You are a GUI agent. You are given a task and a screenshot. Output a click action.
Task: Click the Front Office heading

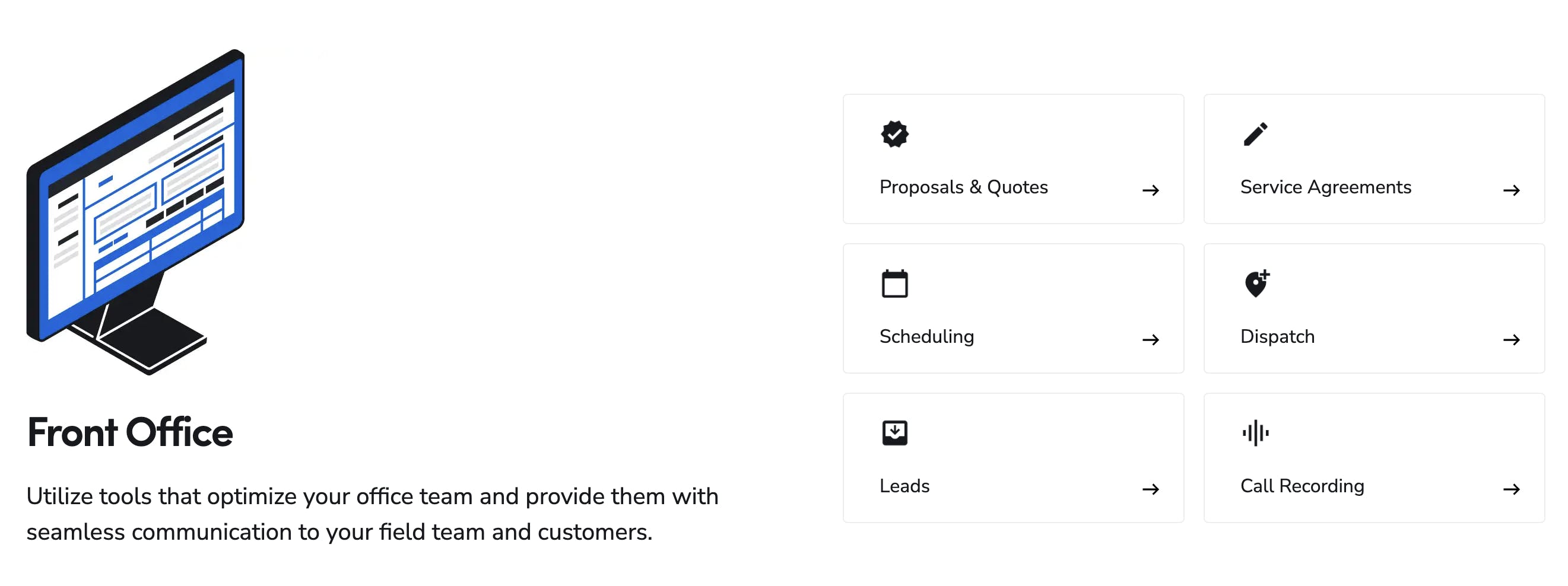pos(129,432)
